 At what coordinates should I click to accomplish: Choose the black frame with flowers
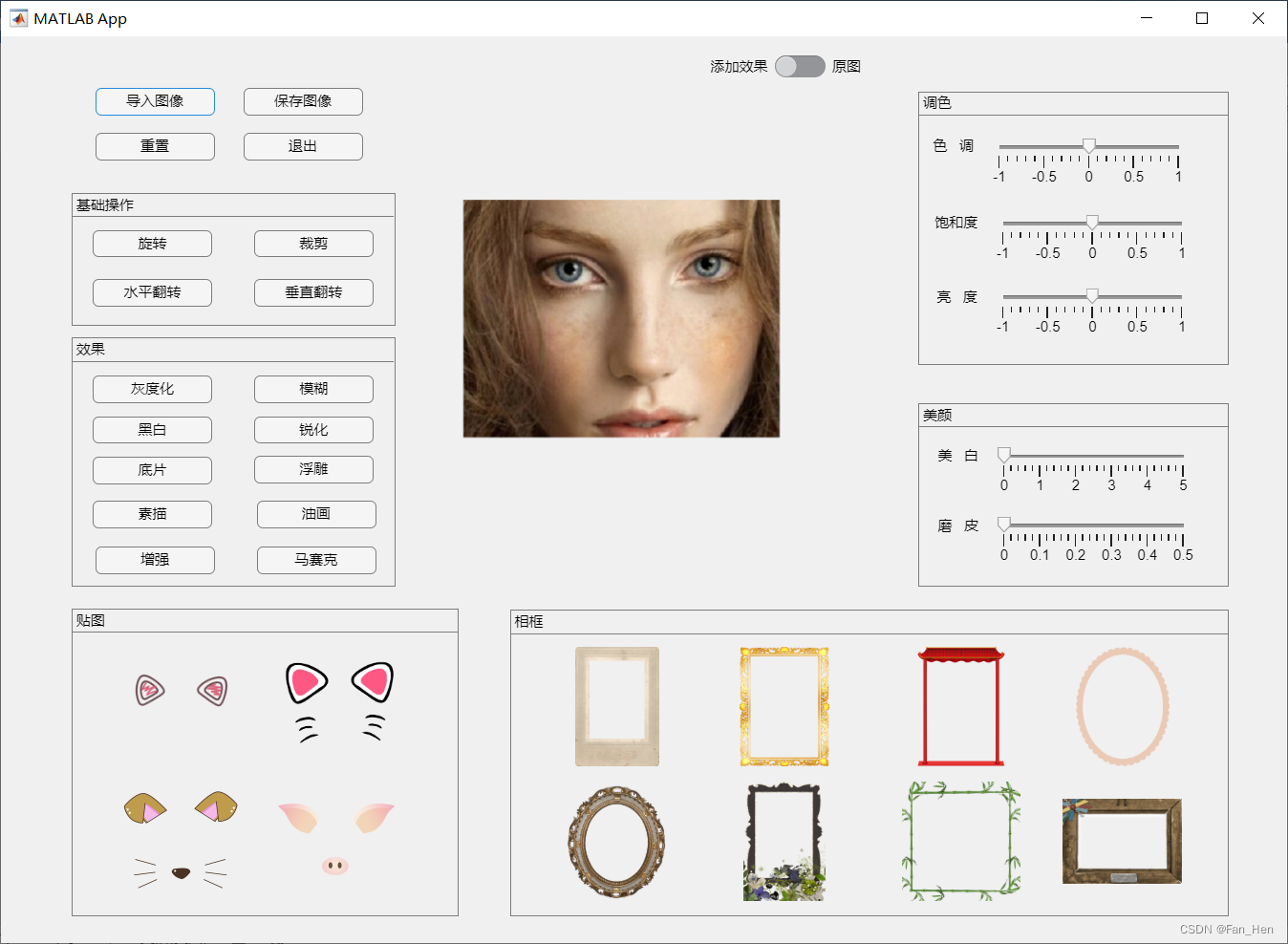click(x=784, y=842)
